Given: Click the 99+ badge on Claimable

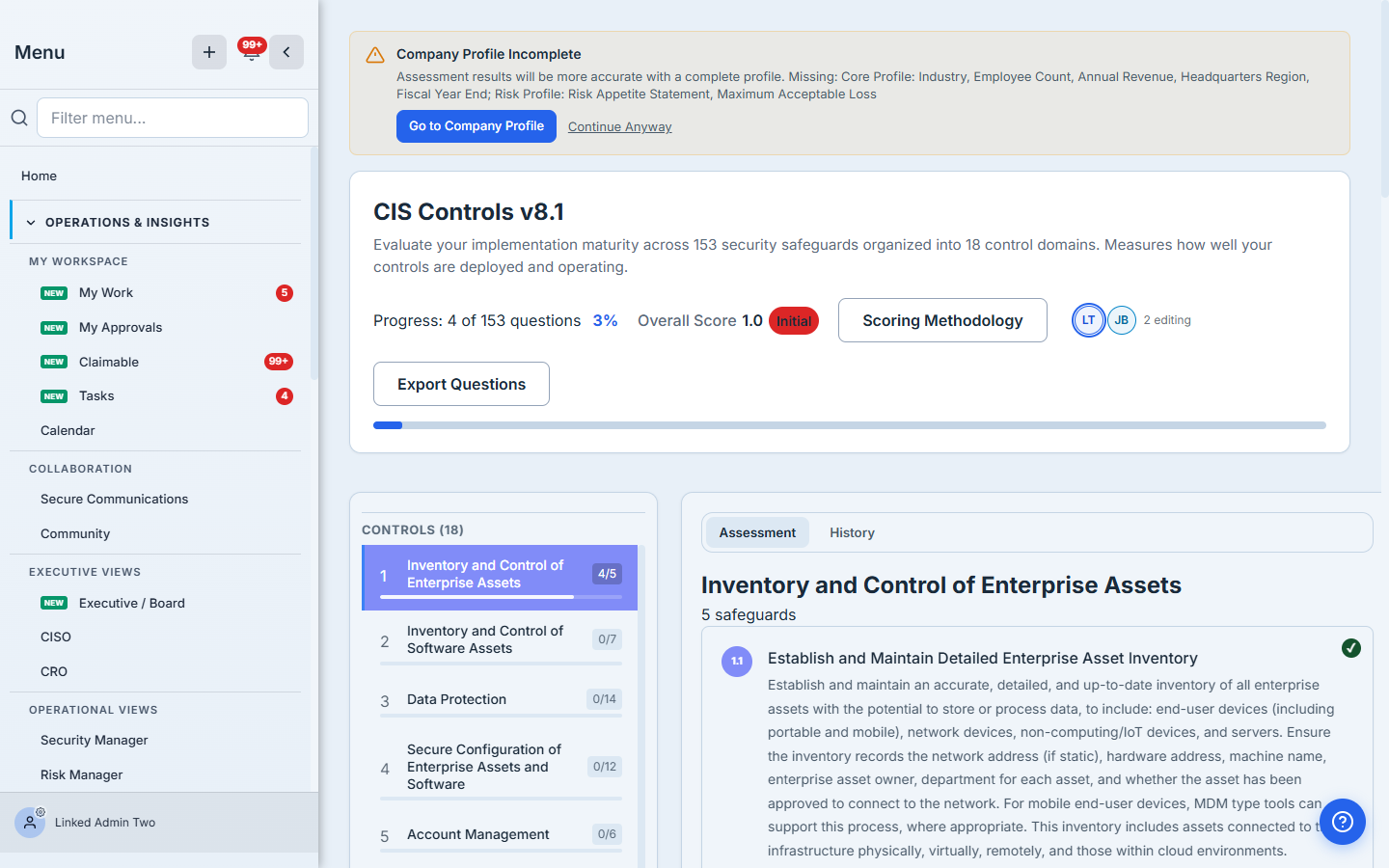Looking at the screenshot, I should pos(279,362).
